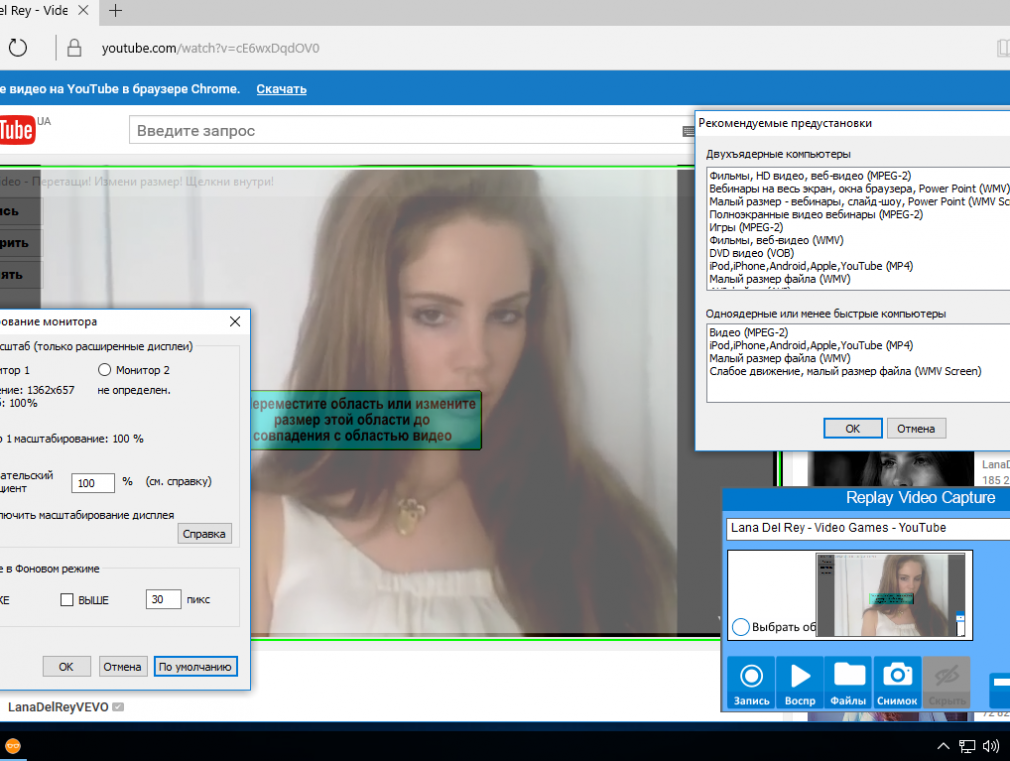Close the Lana Del Rey browser tab
Image resolution: width=1010 pixels, height=761 pixels.
(x=83, y=11)
